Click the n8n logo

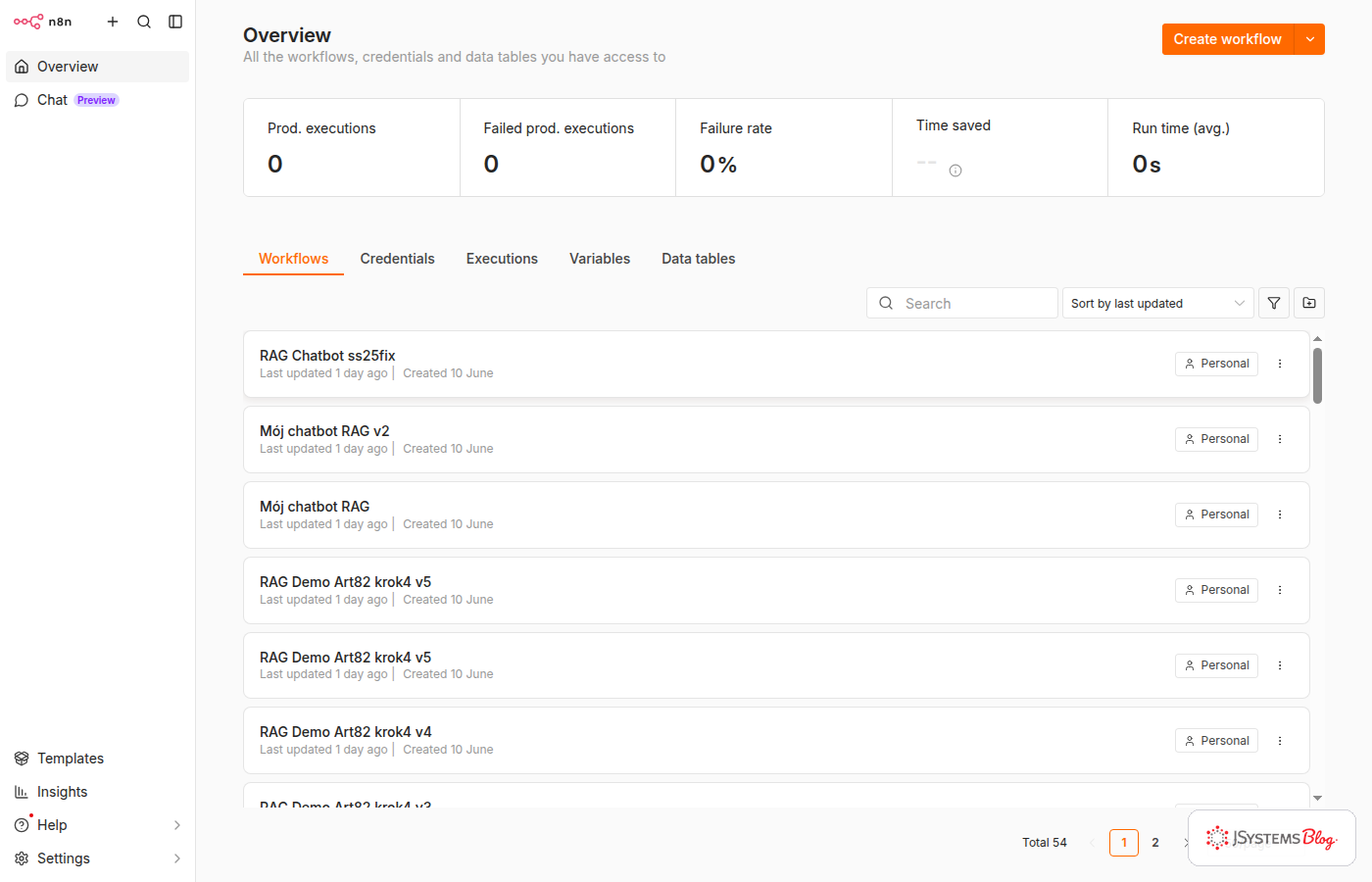(42, 22)
